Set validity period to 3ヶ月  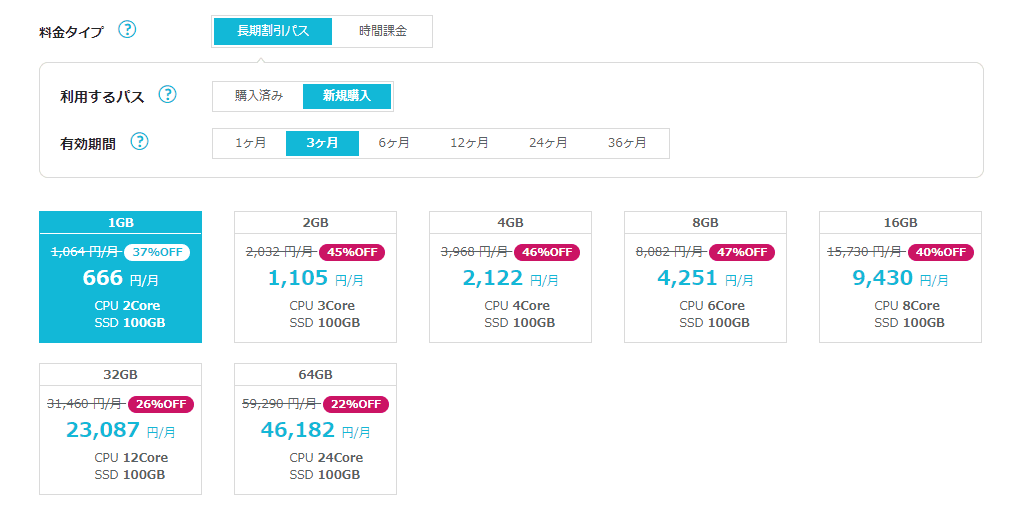[322, 143]
